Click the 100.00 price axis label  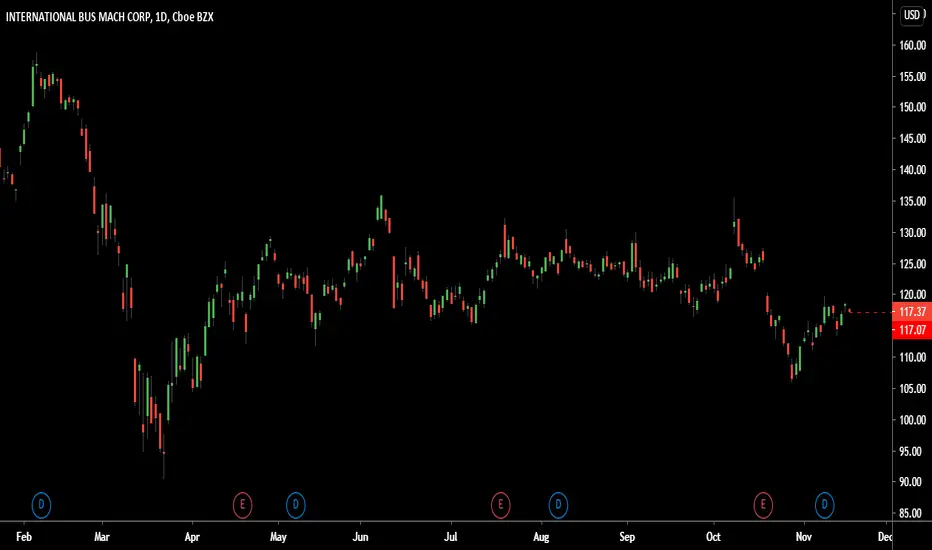click(912, 420)
